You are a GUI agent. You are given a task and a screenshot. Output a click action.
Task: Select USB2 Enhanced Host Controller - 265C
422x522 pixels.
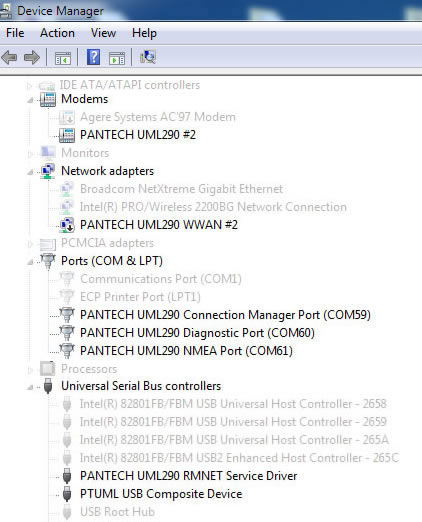point(239,458)
